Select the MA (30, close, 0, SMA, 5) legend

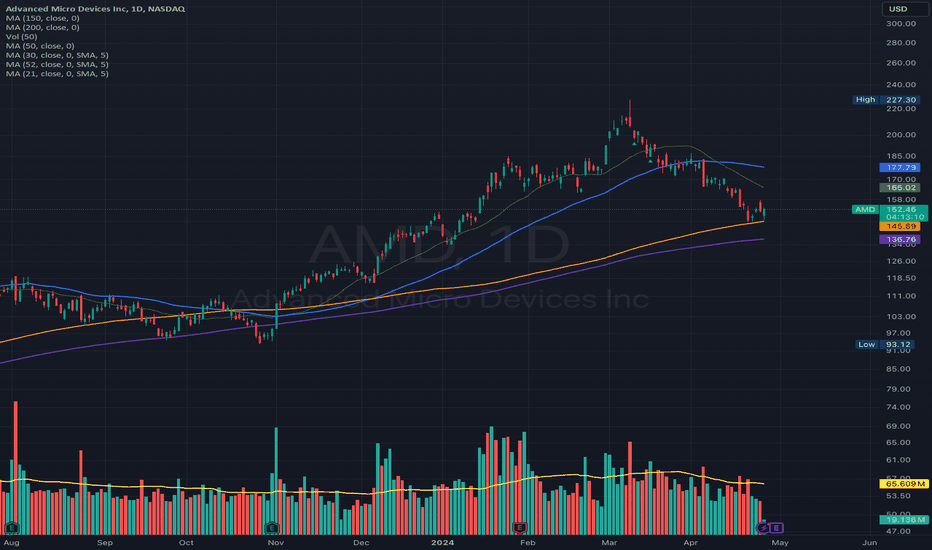(x=57, y=55)
